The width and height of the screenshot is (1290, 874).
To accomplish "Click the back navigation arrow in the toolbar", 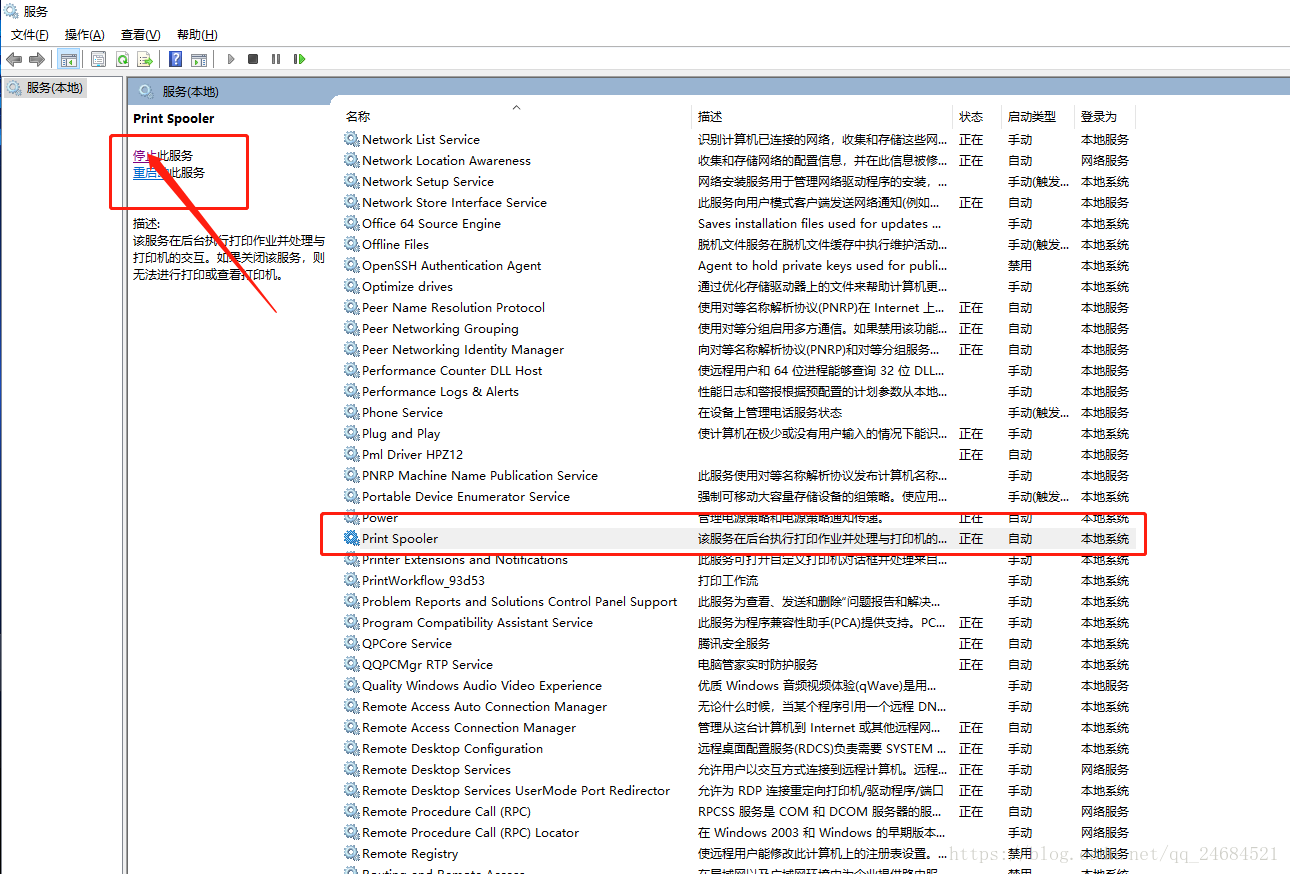I will pyautogui.click(x=14, y=59).
